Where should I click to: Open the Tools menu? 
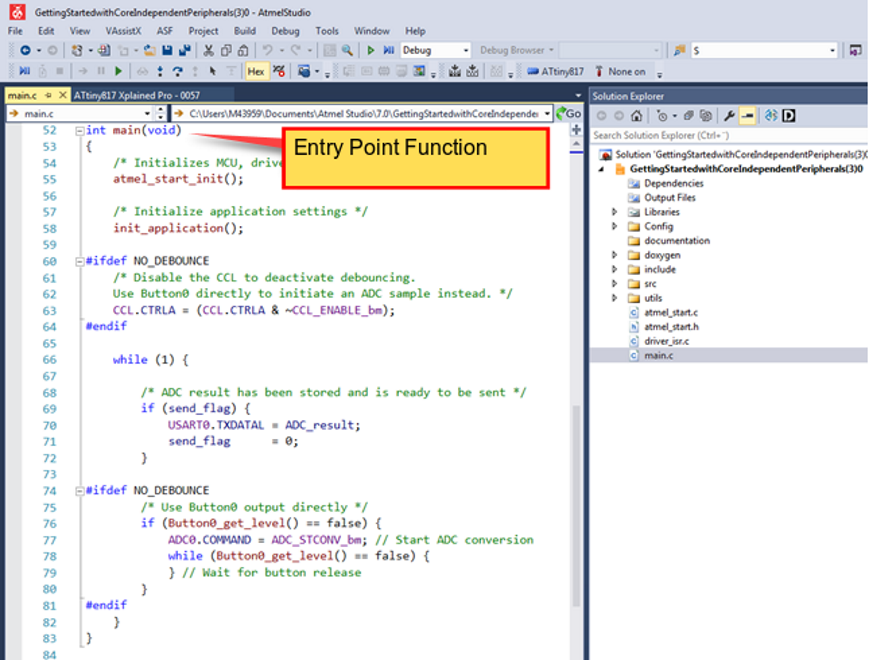pos(327,31)
